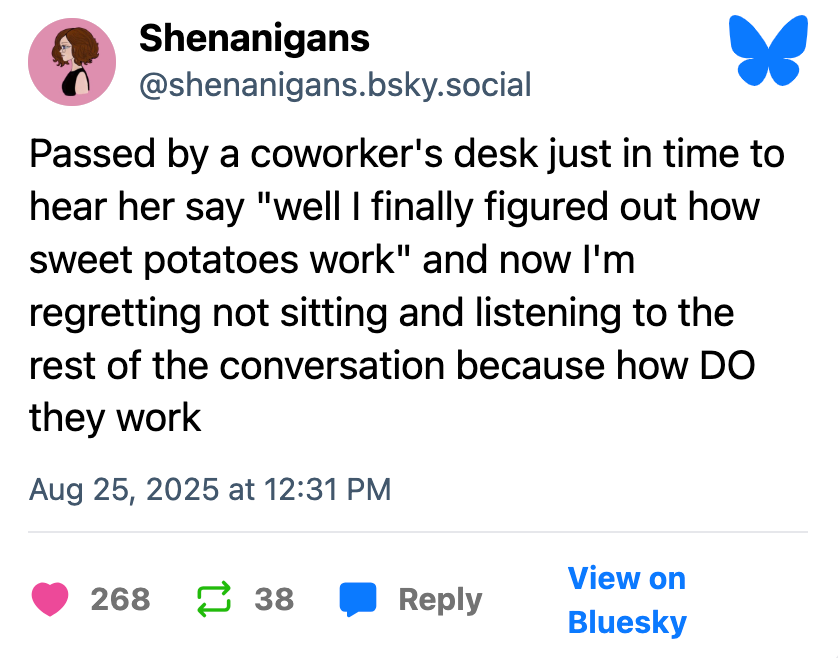This screenshot has height=658, width=838.
Task: Click the line beginning "hear her say"
Action: 394,208
